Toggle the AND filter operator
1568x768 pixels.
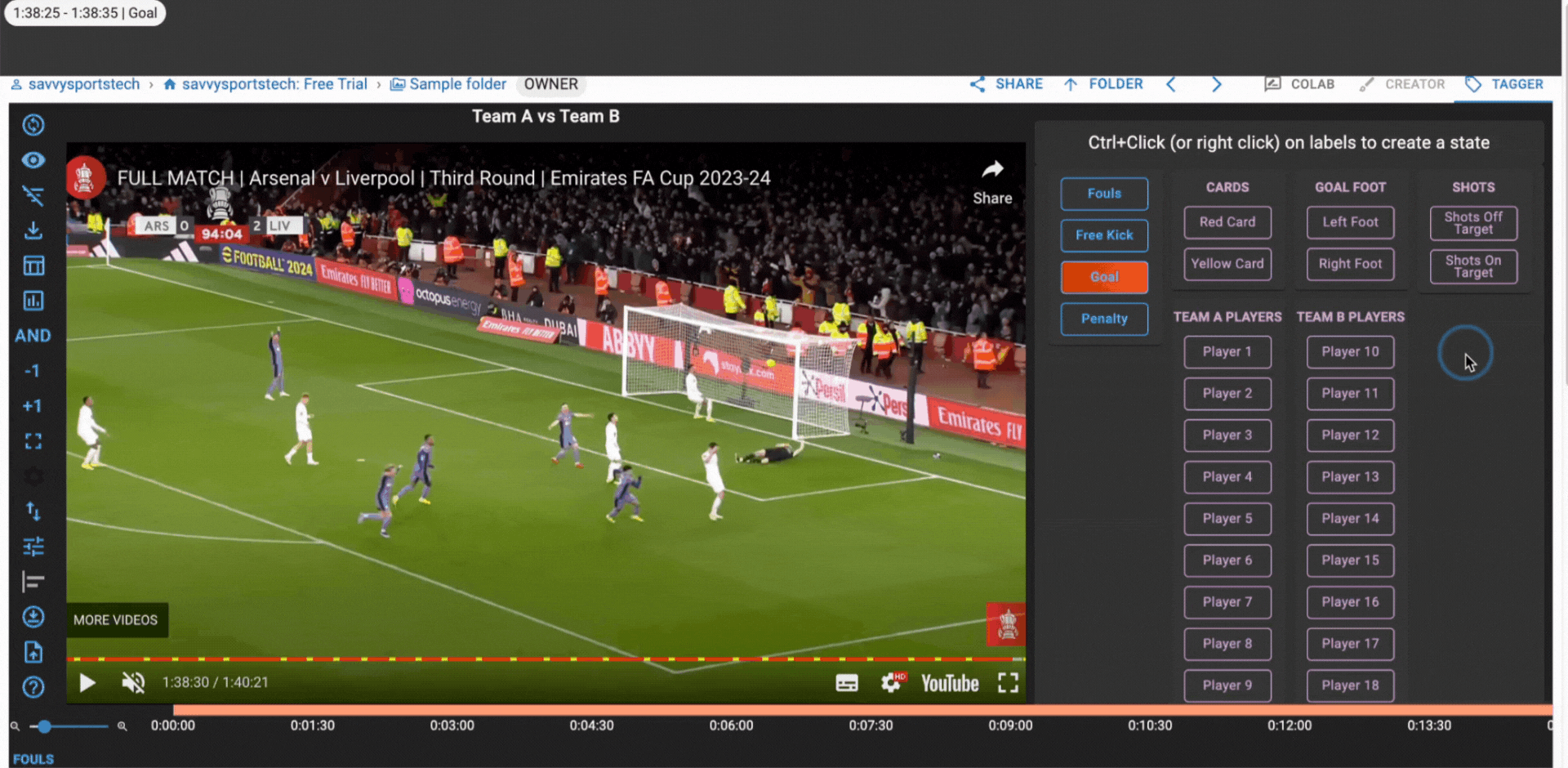(x=33, y=336)
